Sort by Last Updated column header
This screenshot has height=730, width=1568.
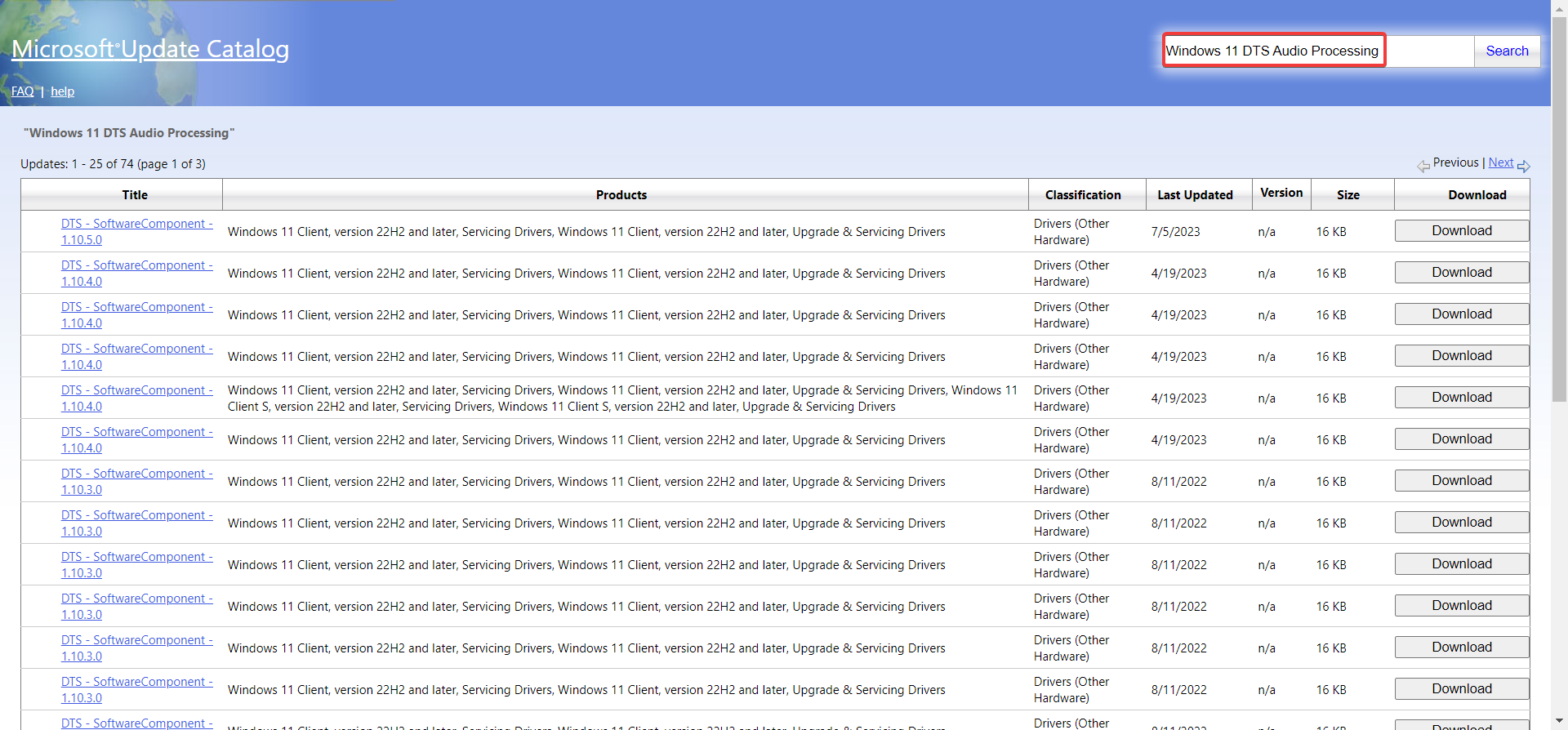coord(1195,195)
